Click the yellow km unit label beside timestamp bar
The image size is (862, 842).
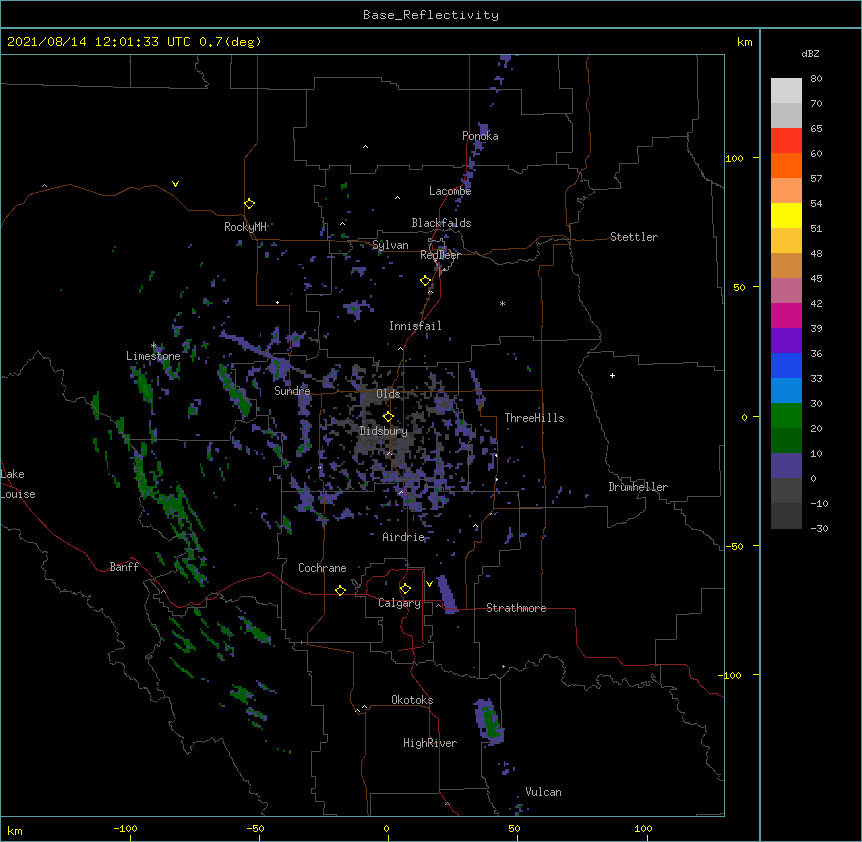point(744,42)
